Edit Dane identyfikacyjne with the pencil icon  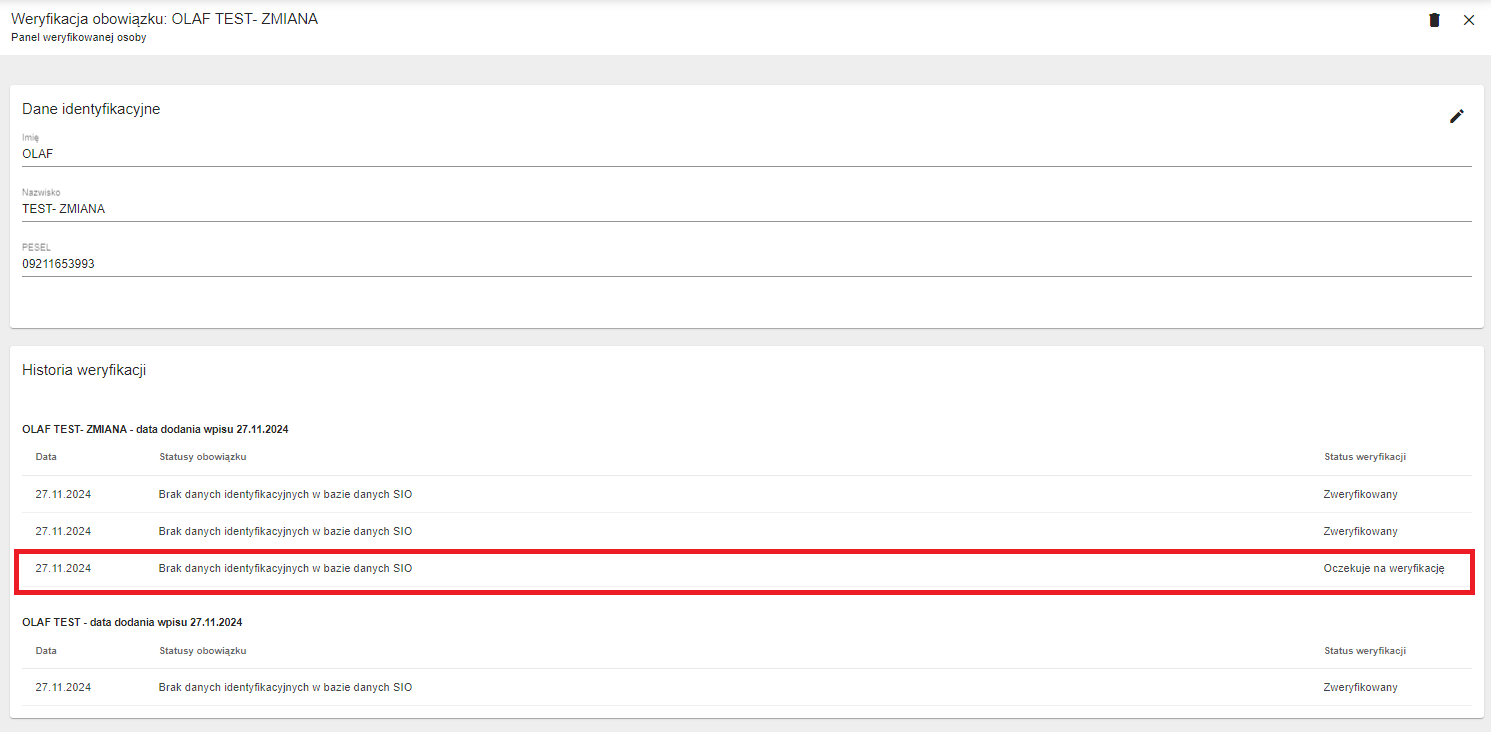coord(1457,116)
